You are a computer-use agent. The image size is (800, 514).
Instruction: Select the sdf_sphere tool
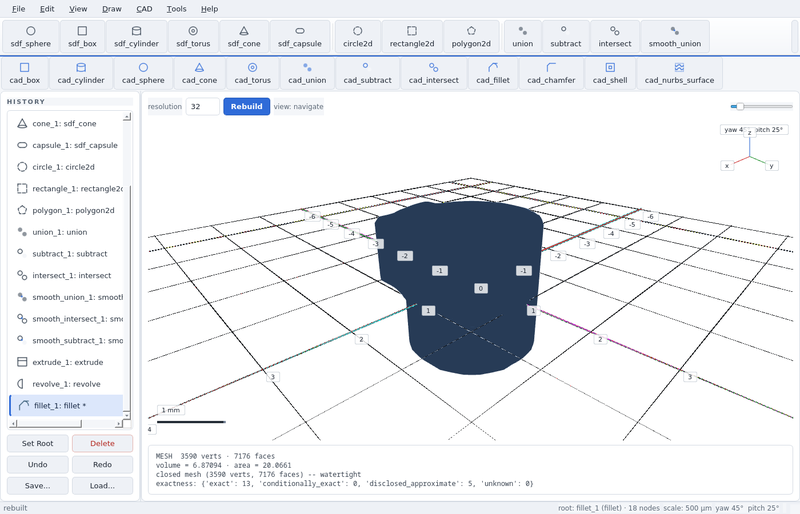(31, 37)
